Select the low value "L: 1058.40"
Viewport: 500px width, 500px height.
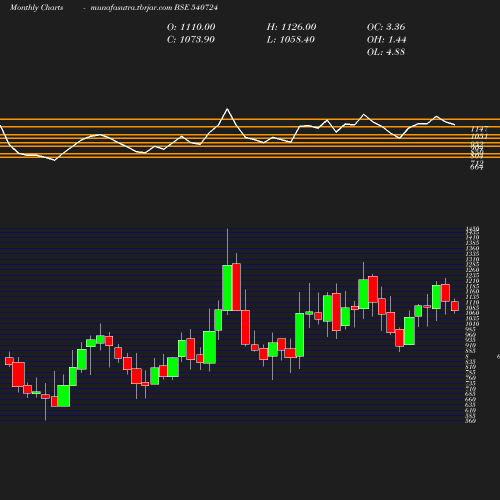291,40
